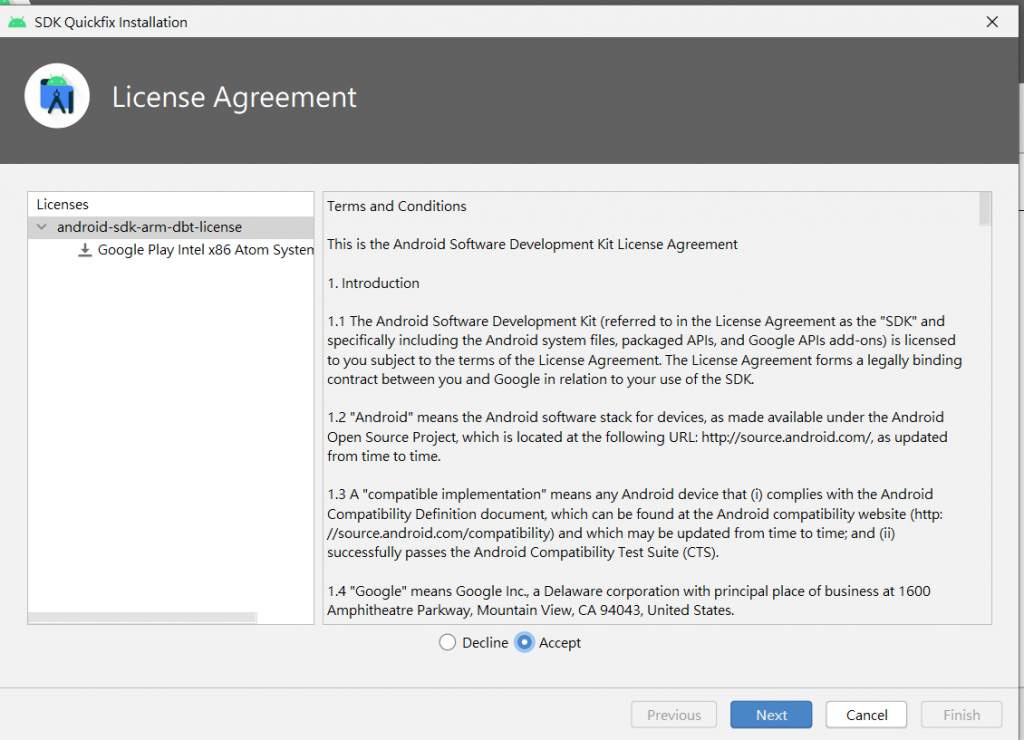This screenshot has width=1024, height=740.
Task: Select the android-sdk-arm-dbt-license tree entry
Action: (x=149, y=227)
